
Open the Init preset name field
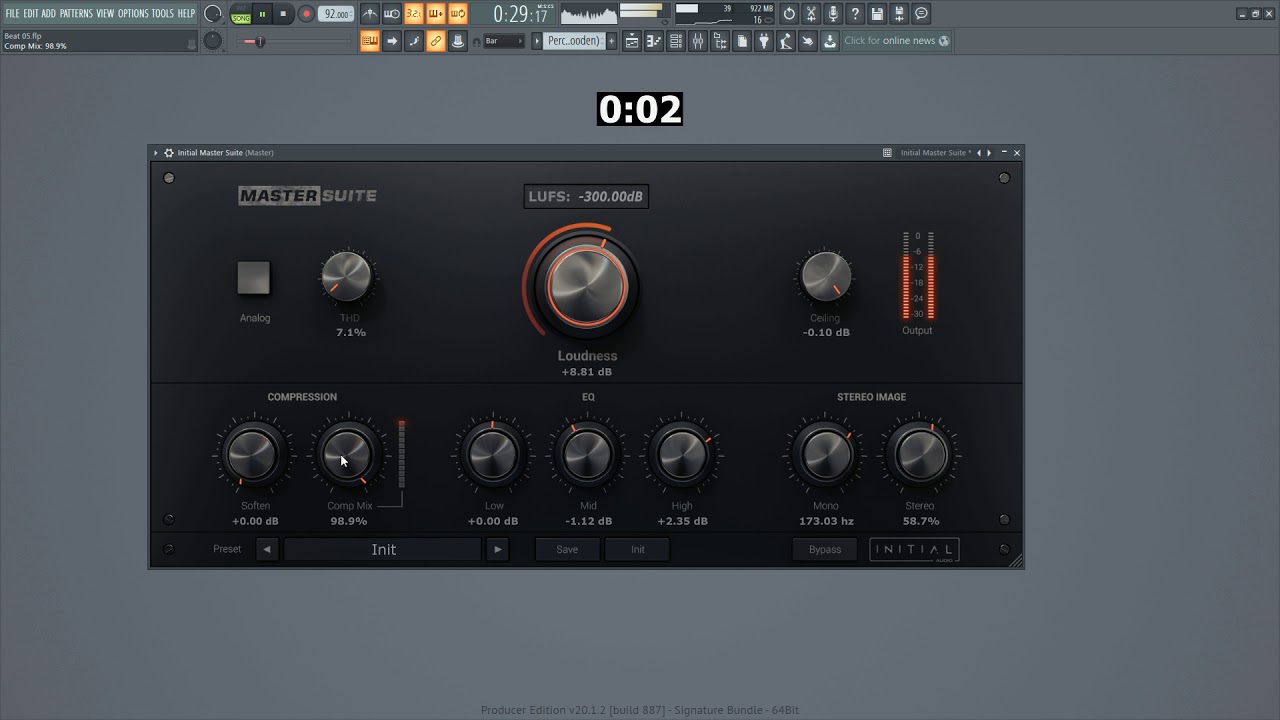click(x=383, y=549)
